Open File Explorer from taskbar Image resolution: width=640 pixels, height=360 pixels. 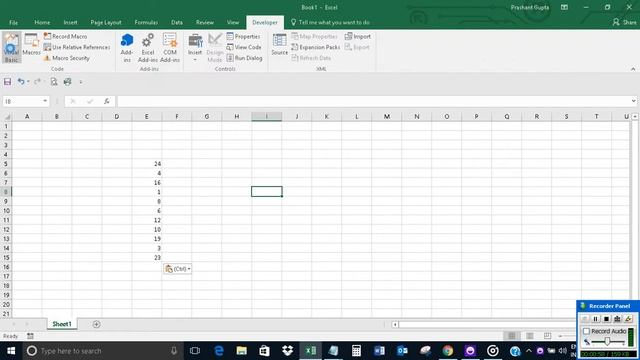[242, 351]
